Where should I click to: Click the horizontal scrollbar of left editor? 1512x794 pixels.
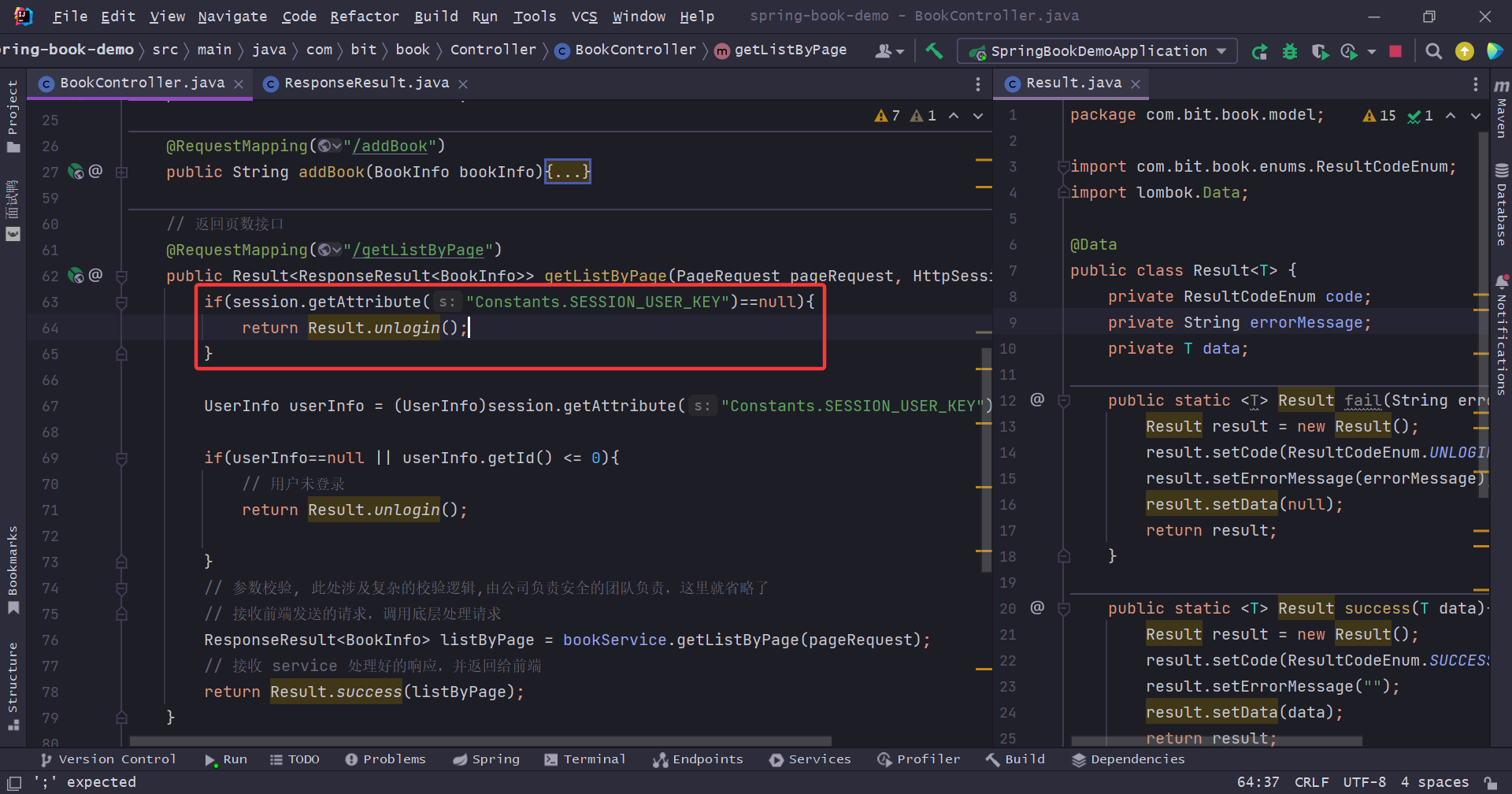click(480, 741)
